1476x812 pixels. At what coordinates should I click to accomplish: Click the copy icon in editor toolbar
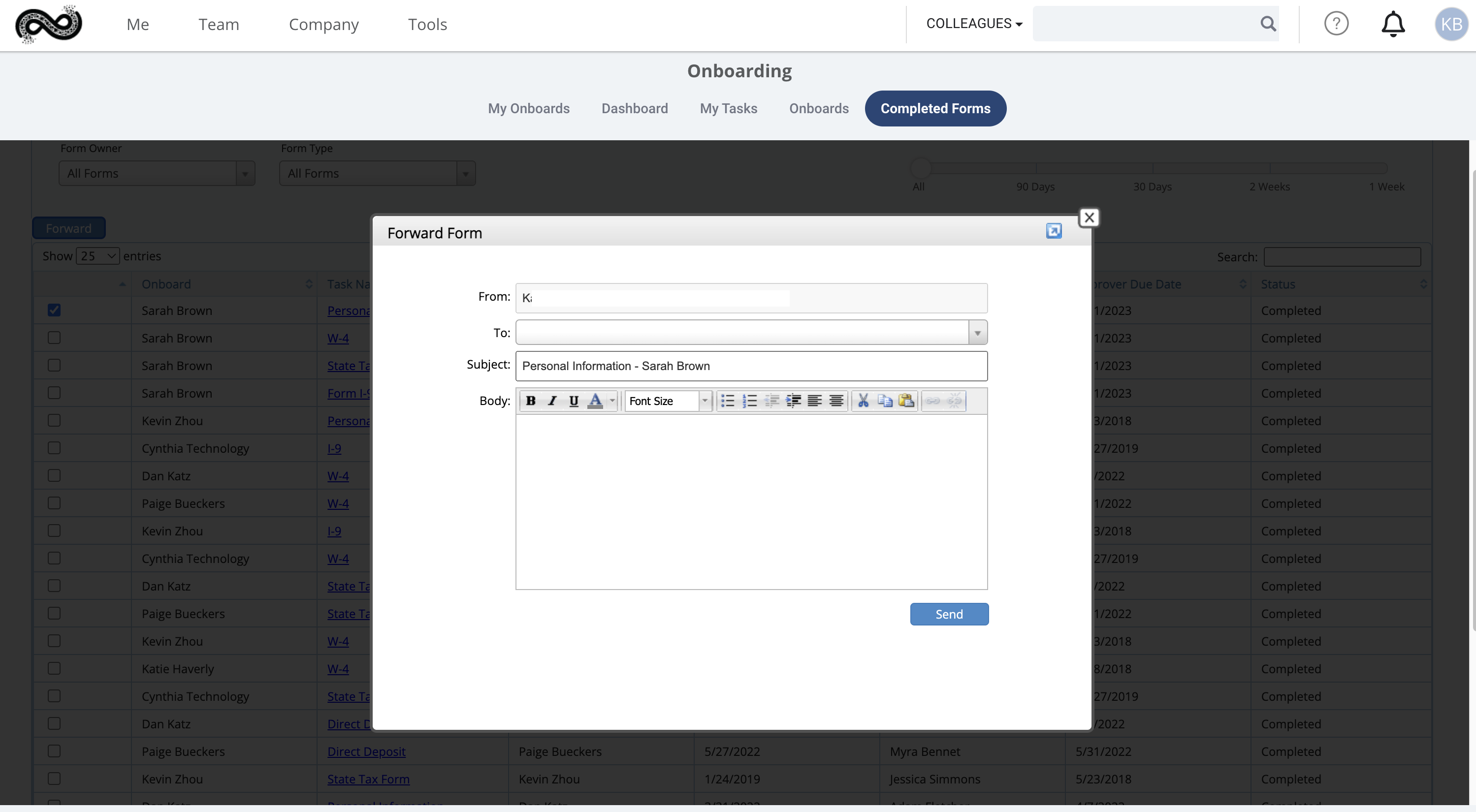[885, 401]
